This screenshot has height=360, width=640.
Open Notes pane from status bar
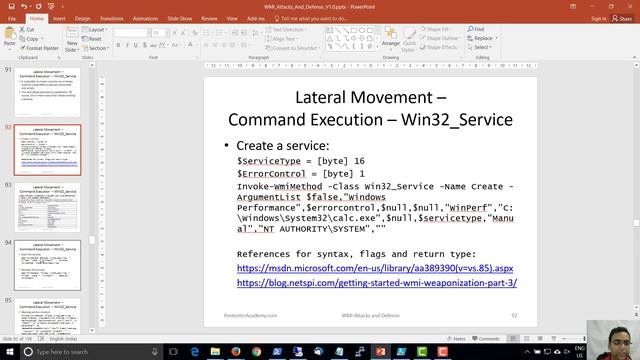[x=456, y=339]
